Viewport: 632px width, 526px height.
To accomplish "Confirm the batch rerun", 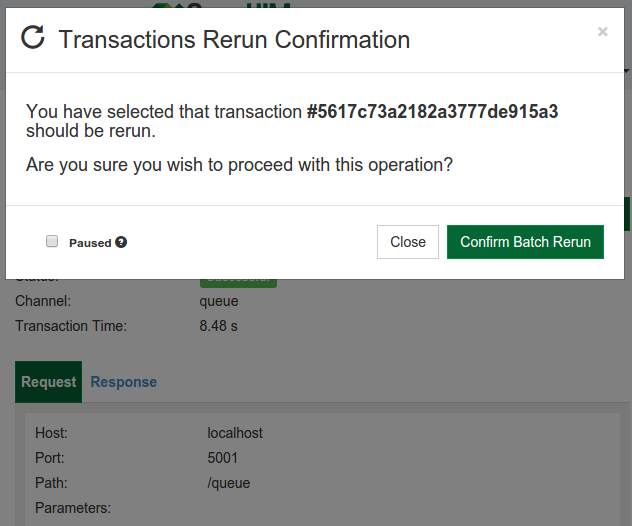I will click(x=525, y=242).
